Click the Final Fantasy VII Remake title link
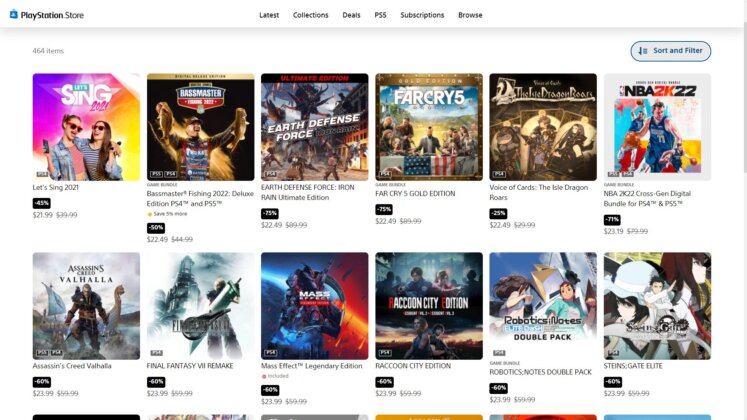The image size is (747, 420). 189,366
